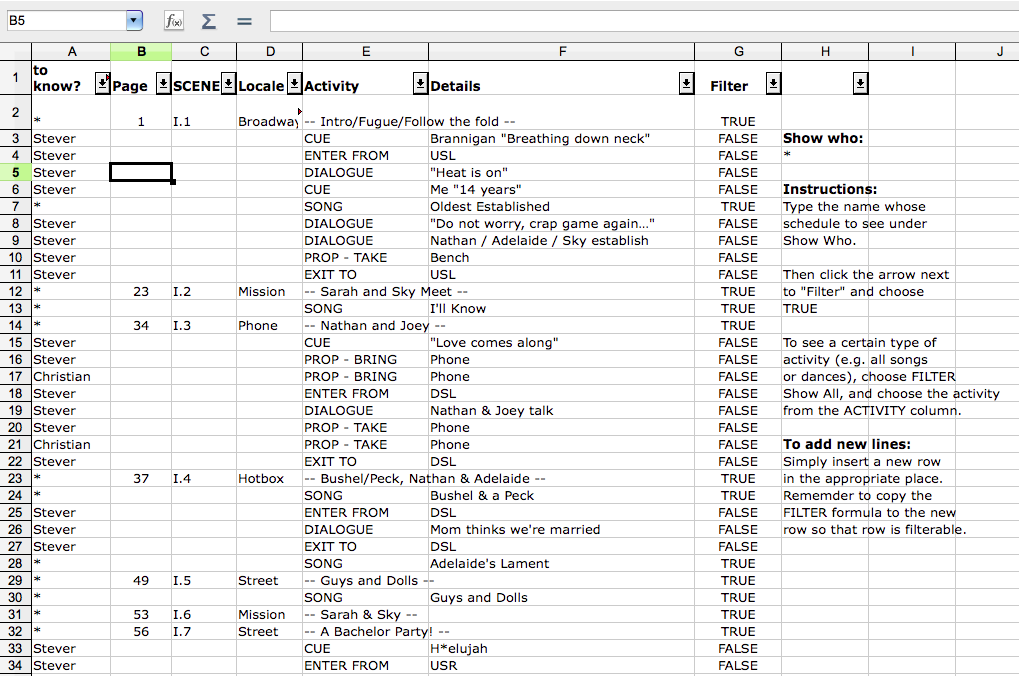Open the Function Wizard
Image resolution: width=1019 pixels, height=676 pixels.
pos(174,21)
